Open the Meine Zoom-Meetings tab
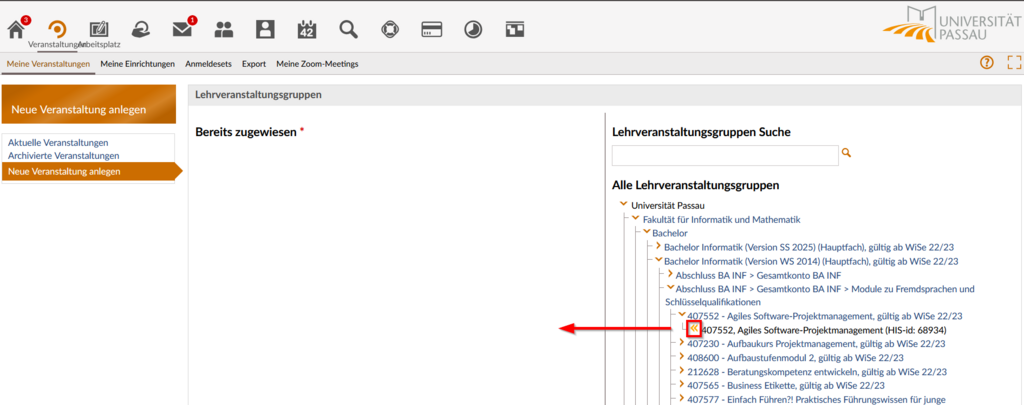 point(317,64)
